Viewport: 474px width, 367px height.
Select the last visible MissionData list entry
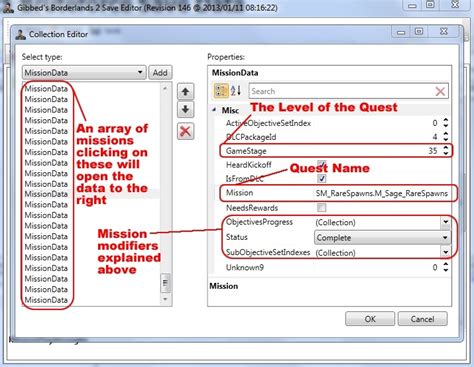click(46, 300)
